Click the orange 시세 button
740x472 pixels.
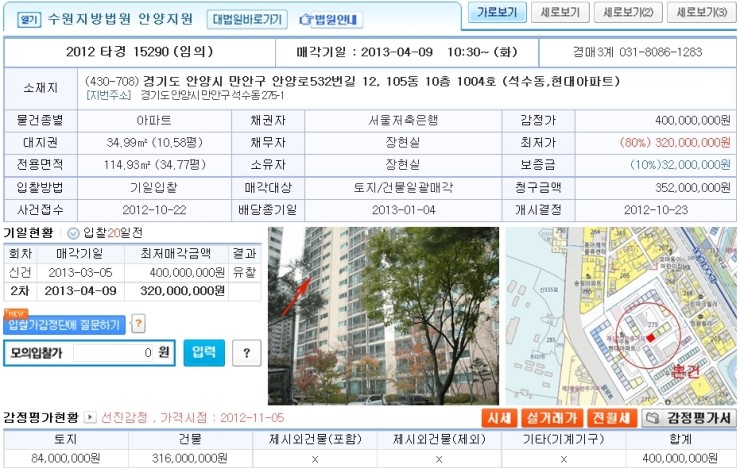(499, 418)
